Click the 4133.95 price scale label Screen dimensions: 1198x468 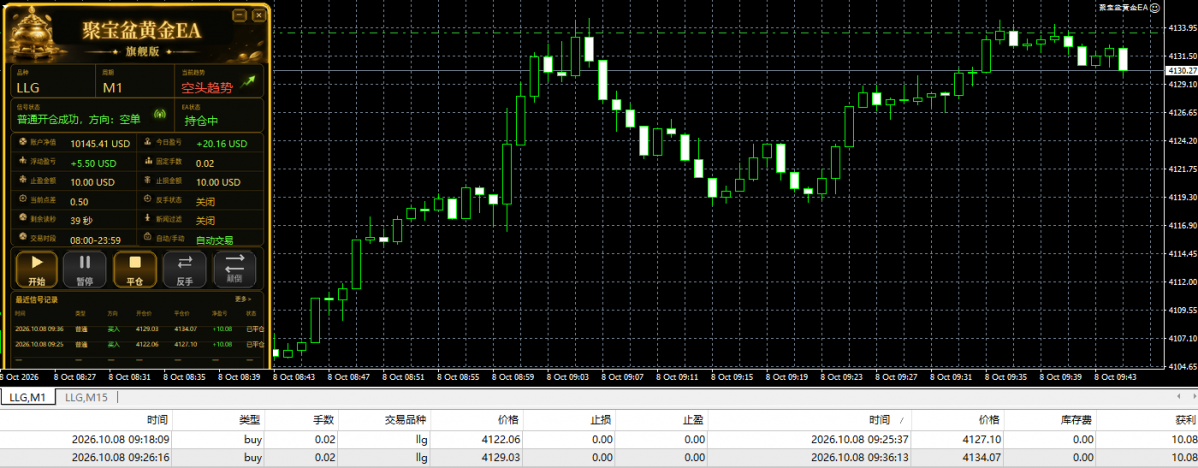coord(1181,28)
